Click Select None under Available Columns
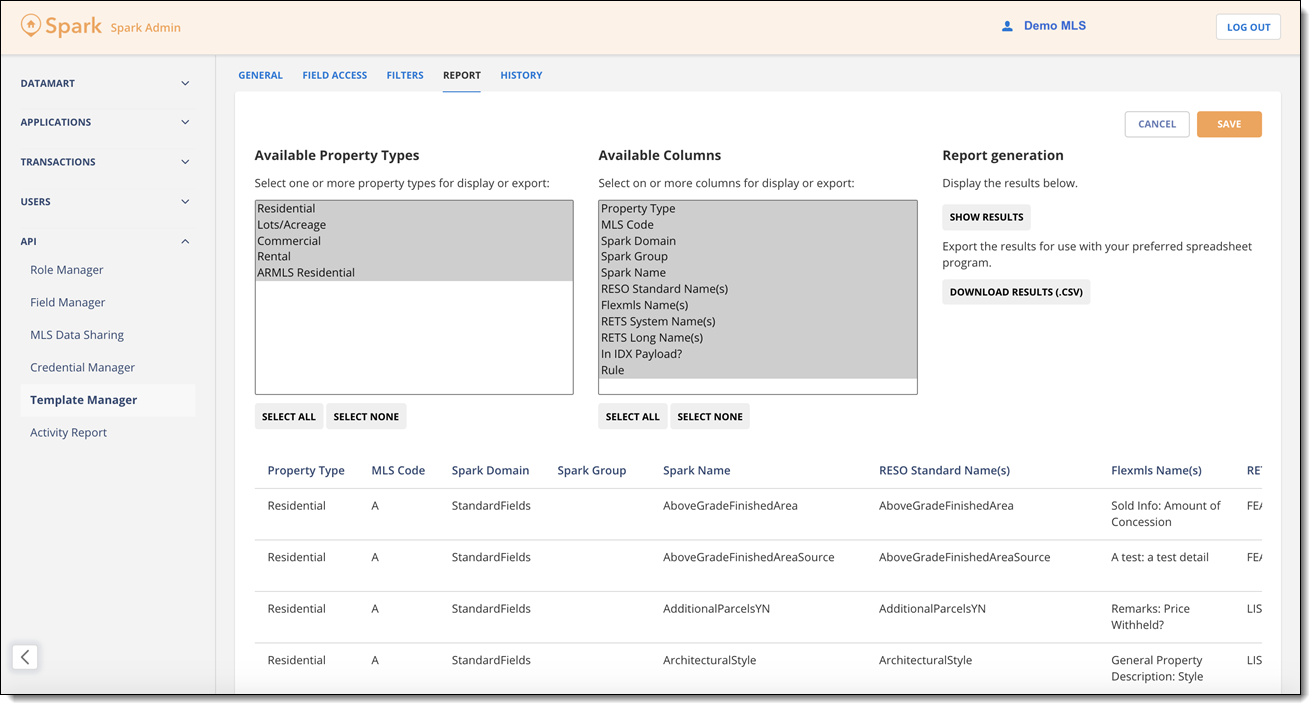Viewport: 1316px width, 710px height. click(710, 417)
